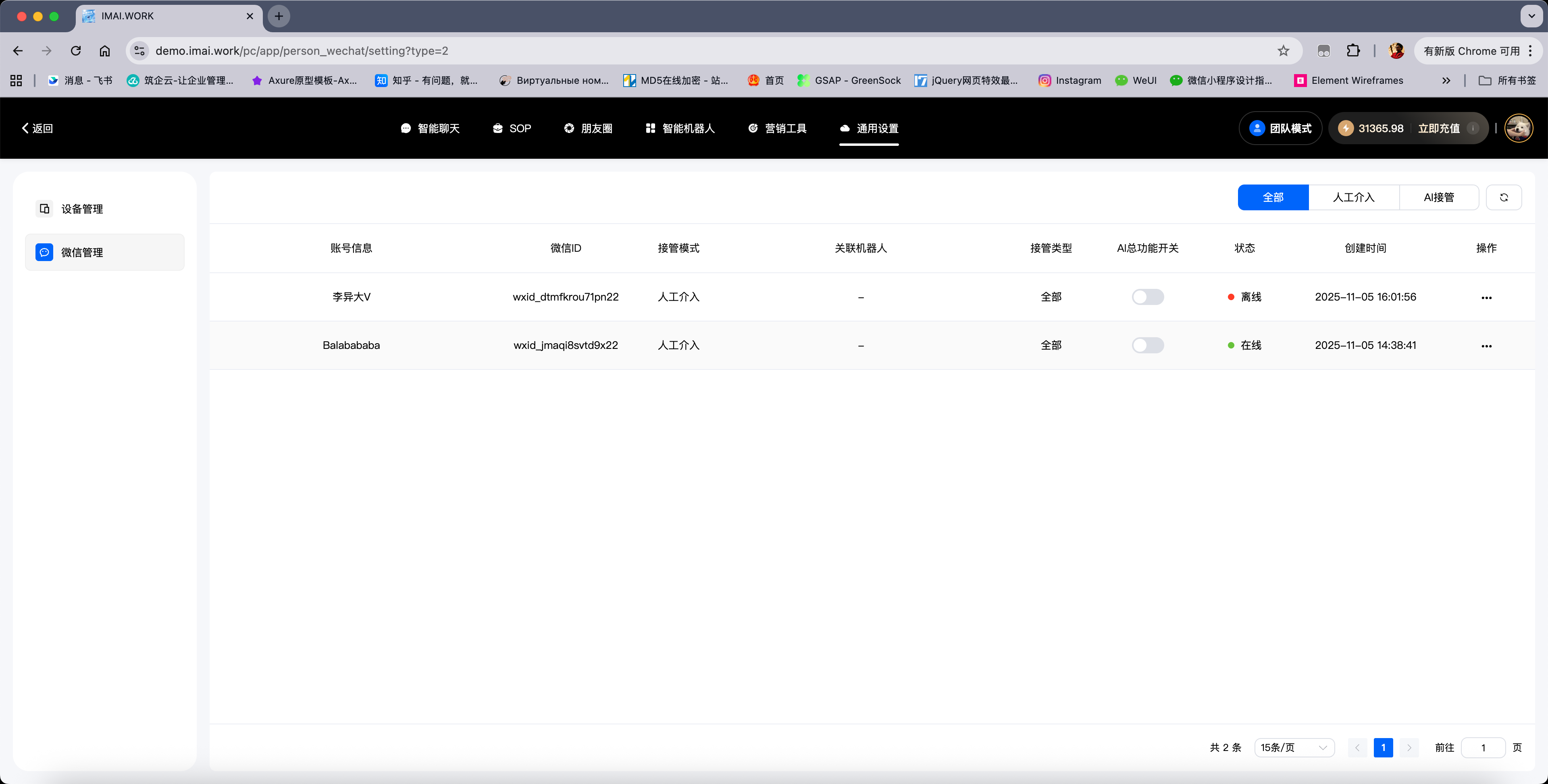Screen dimensions: 1548x784
Task: Click the info icon next to 立即充值
Action: click(1473, 128)
